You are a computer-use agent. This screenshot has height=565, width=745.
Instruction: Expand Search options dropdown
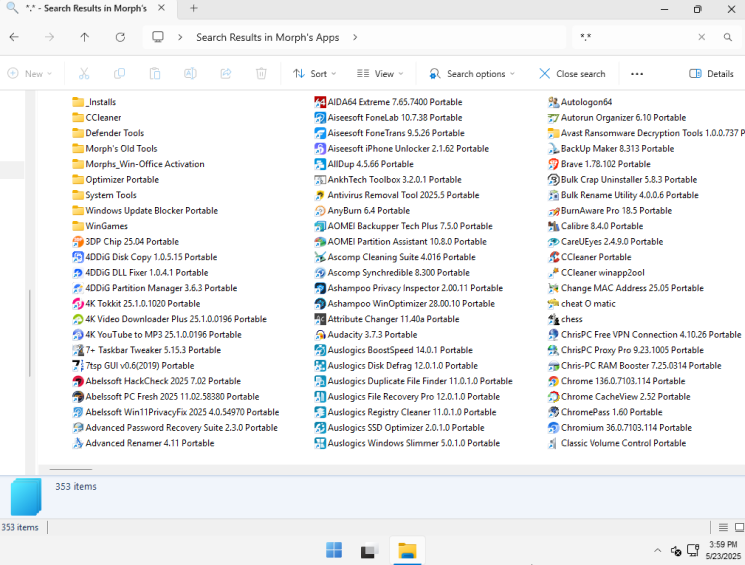pos(472,74)
